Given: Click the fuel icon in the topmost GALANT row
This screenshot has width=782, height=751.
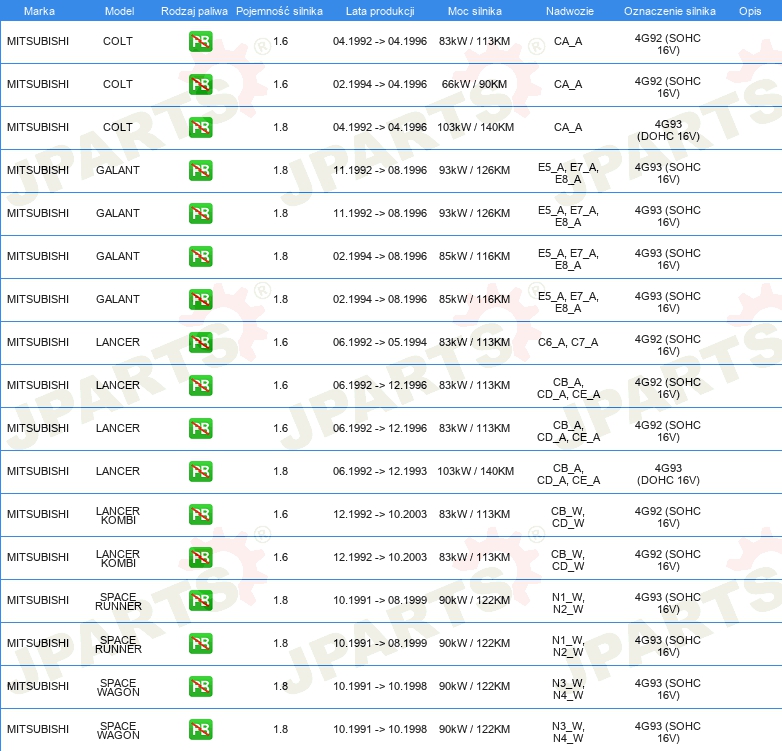Looking at the screenshot, I should pyautogui.click(x=200, y=171).
